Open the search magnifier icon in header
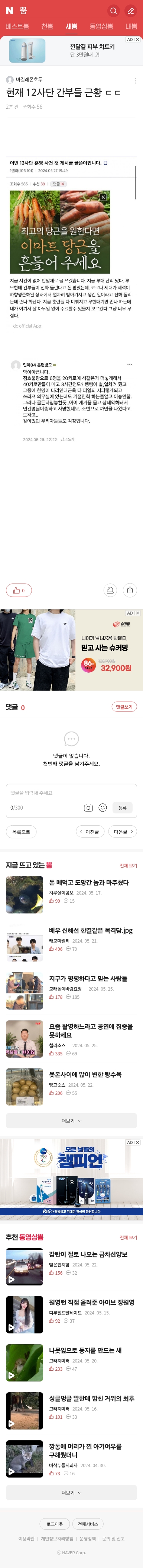Viewport: 143px width, 1568px height. tap(113, 11)
